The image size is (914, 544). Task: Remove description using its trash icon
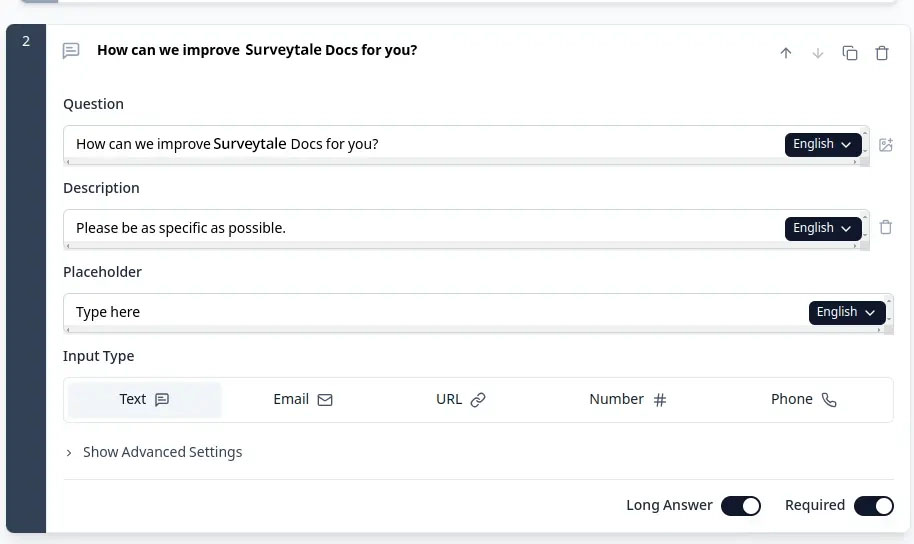coord(885,228)
